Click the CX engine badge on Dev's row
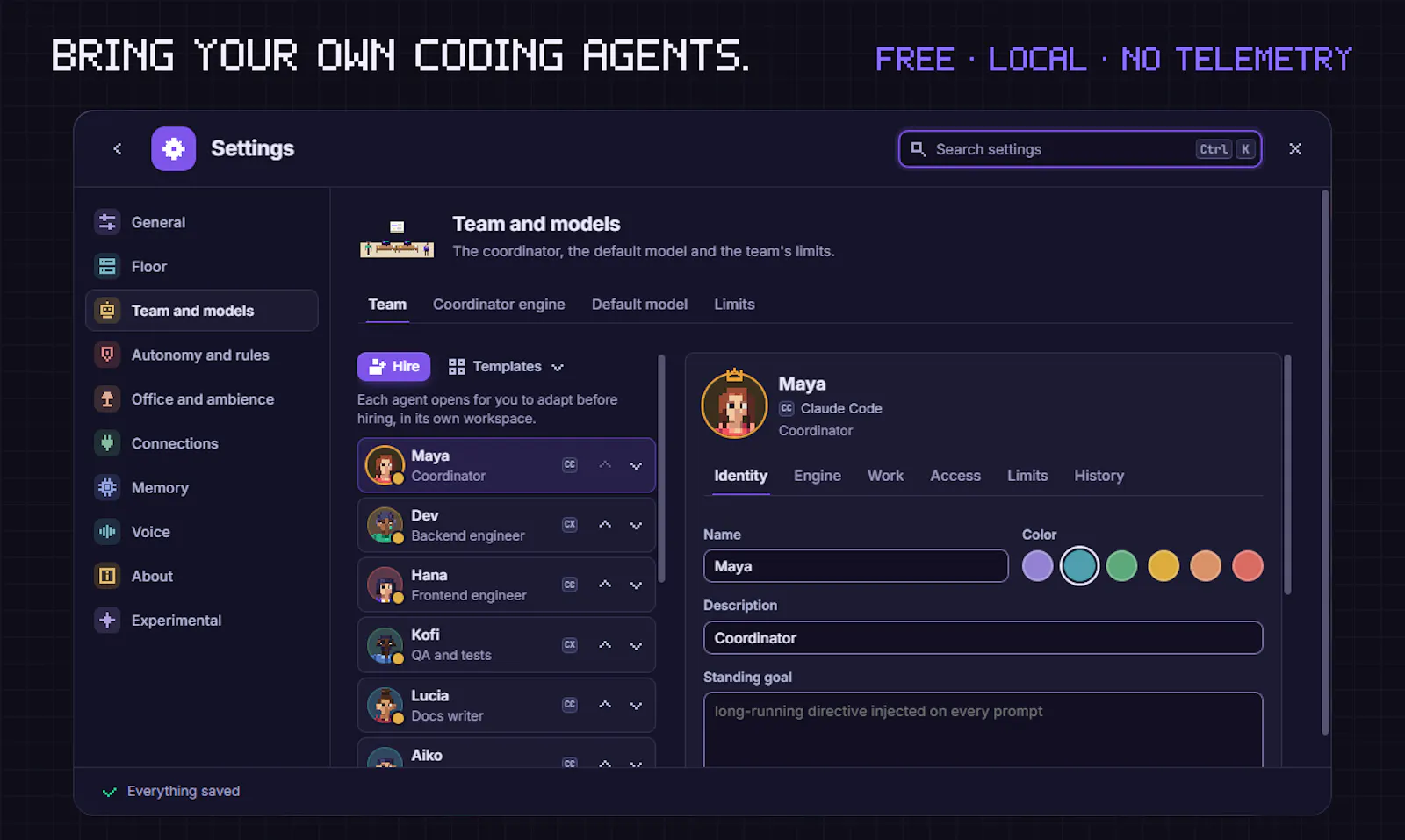The height and width of the screenshot is (840, 1405). coord(570,525)
